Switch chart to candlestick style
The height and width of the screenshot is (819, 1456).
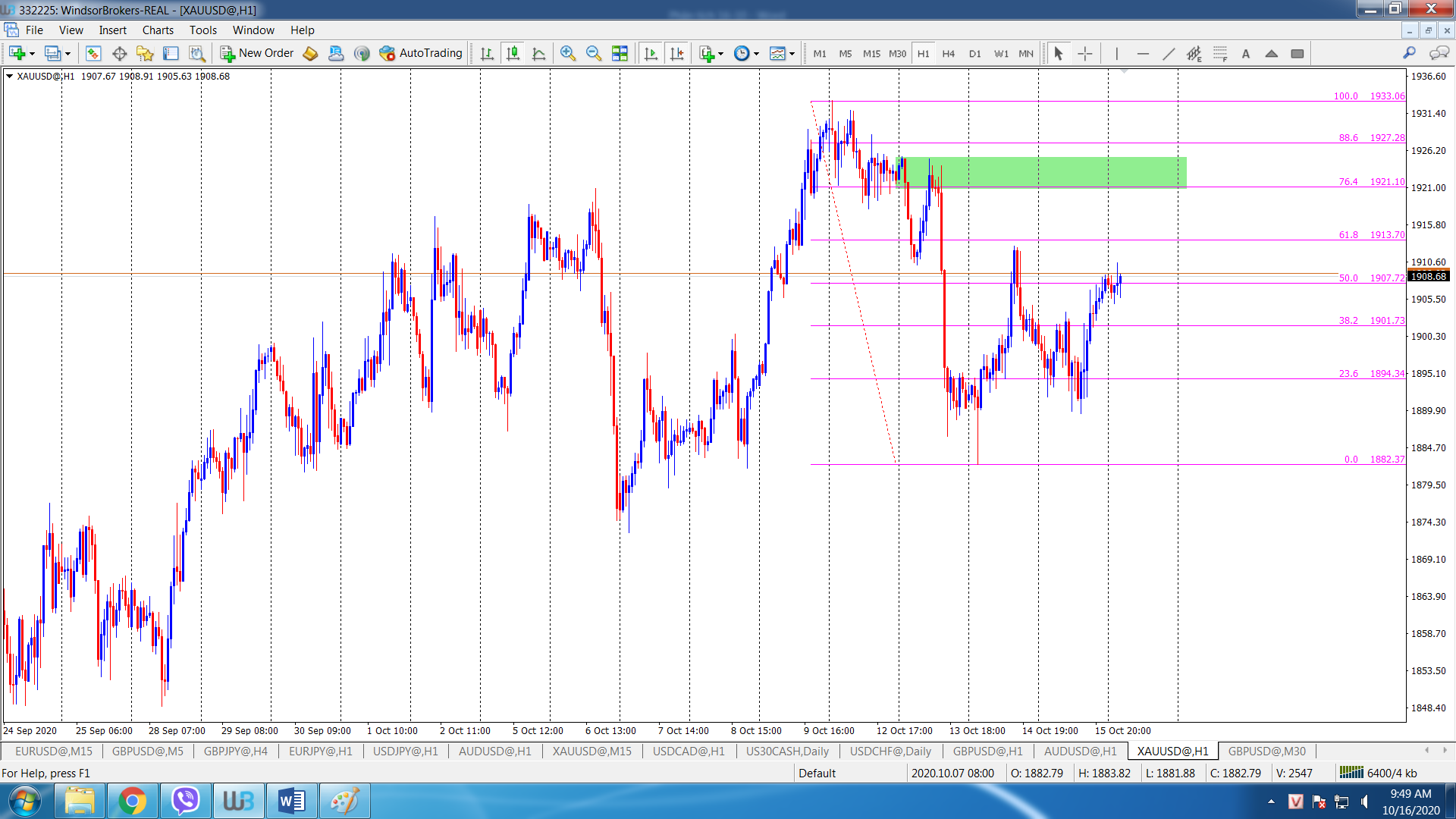pyautogui.click(x=513, y=53)
